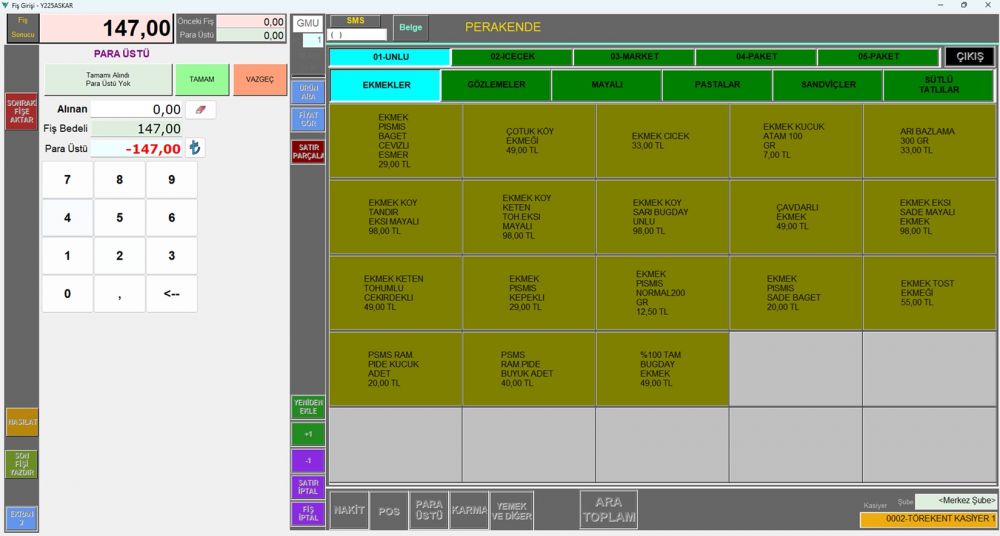Choose Tamamı Alındı Para Üstü Yok

[108, 79]
